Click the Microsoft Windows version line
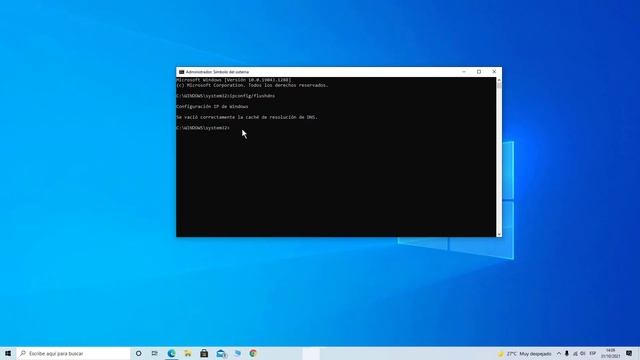The width and height of the screenshot is (640, 360). point(234,80)
